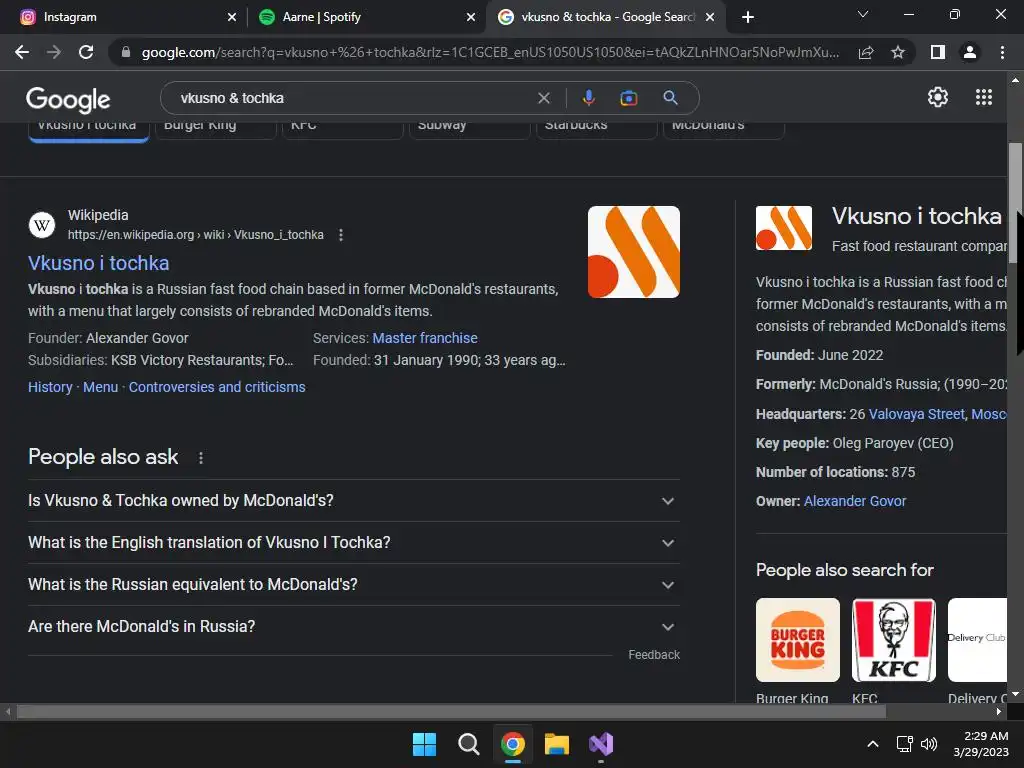Open the Google apps grid
This screenshot has width=1024, height=768.
984,97
